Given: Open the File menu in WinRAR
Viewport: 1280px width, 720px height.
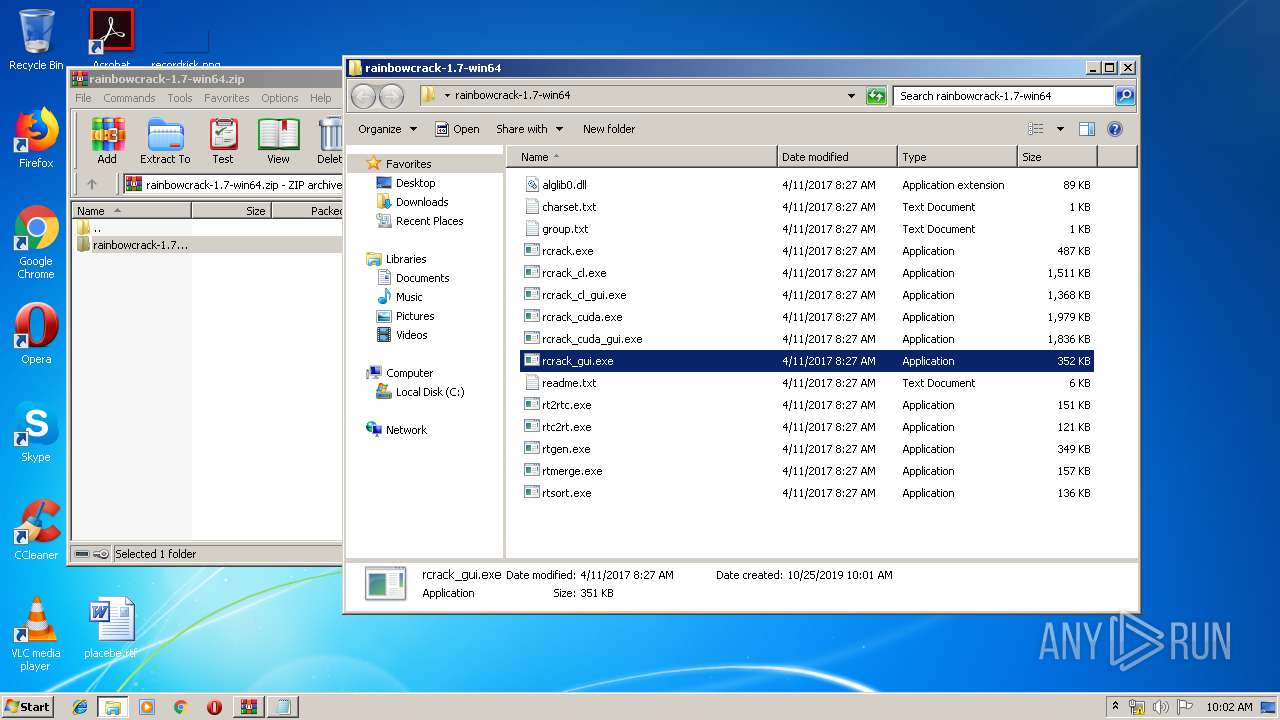Looking at the screenshot, I should point(83,98).
